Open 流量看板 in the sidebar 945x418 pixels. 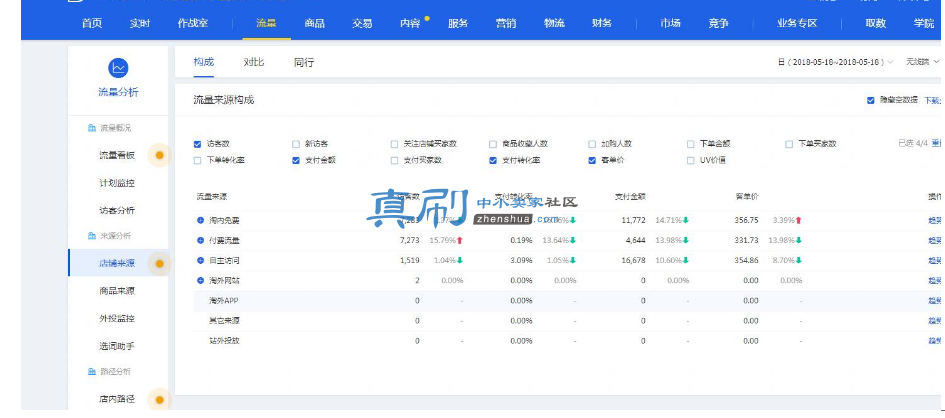(x=117, y=155)
